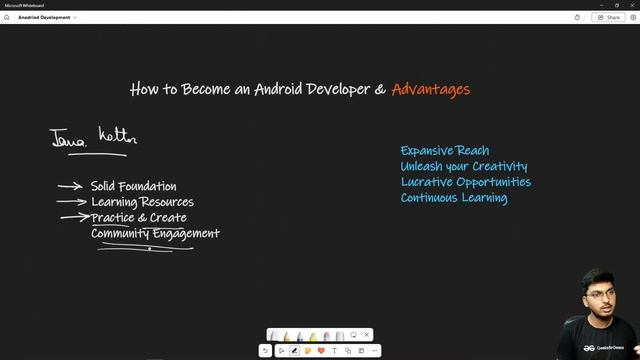This screenshot has width=640, height=360.
Task: Click the 'Unleash your Creativity' text
Action: coord(464,167)
